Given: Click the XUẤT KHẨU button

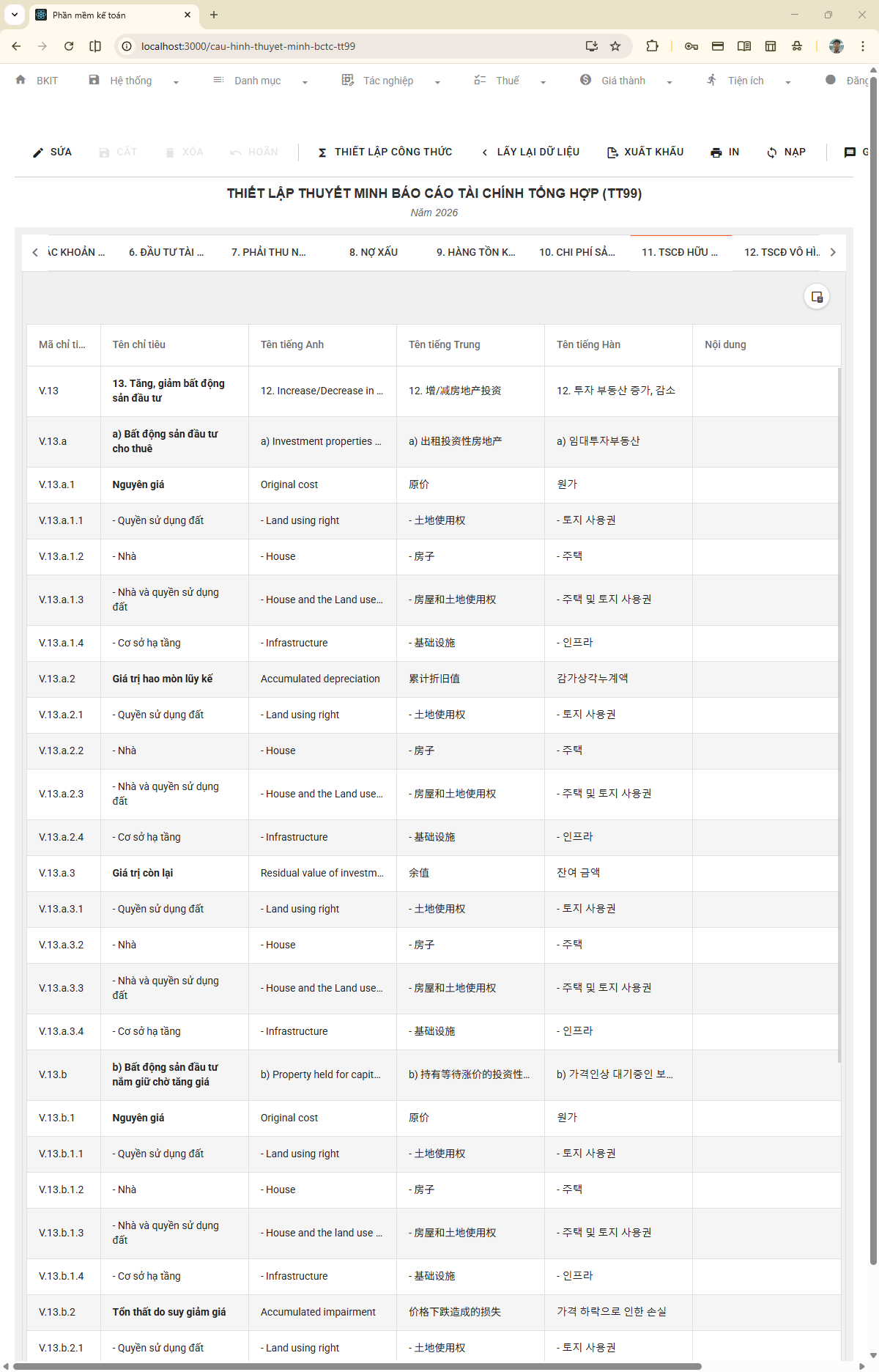Looking at the screenshot, I should pyautogui.click(x=645, y=152).
